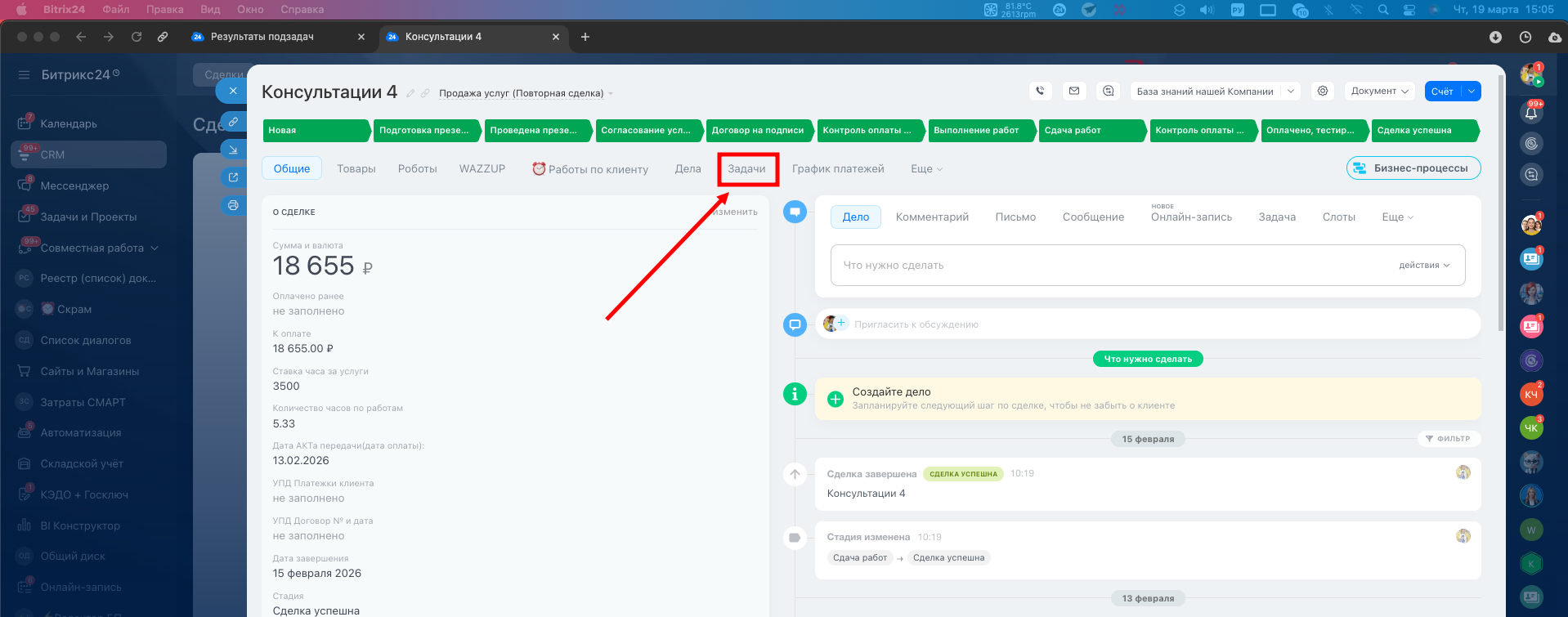Select the Новая deal stage
The width and height of the screenshot is (1568, 617).
pos(316,131)
